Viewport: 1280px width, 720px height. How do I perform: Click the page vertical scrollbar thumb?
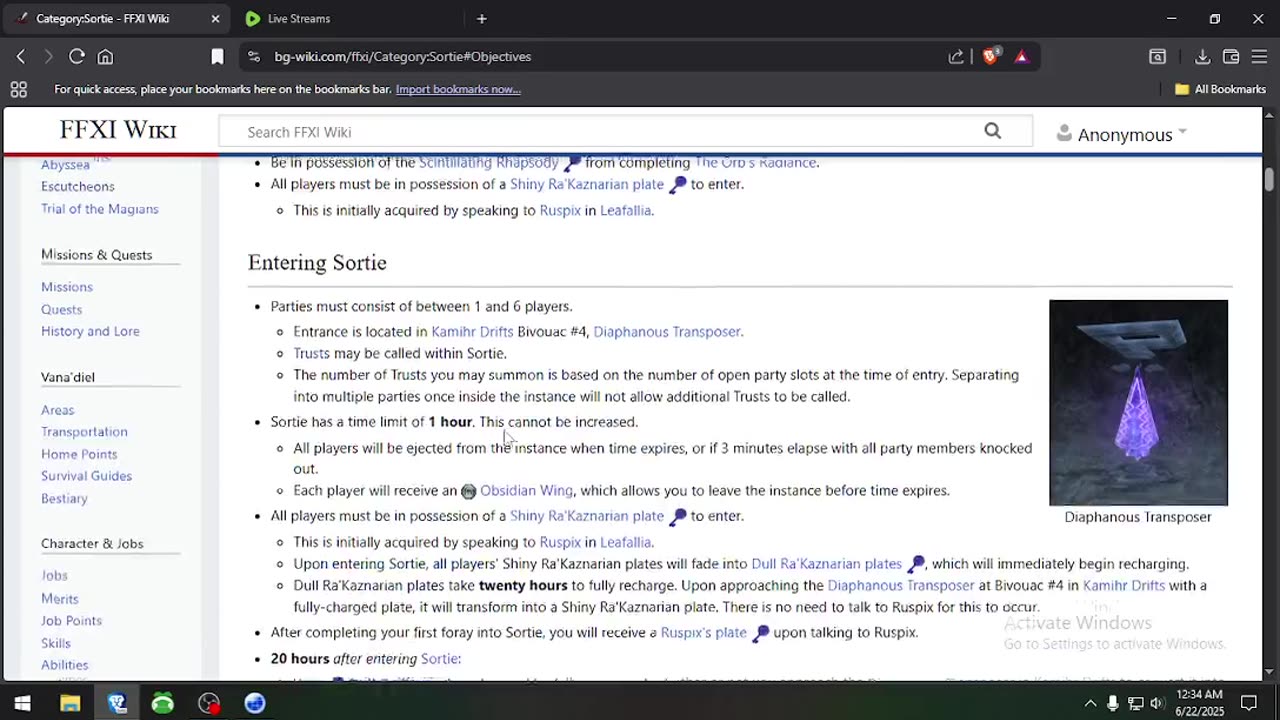tap(1269, 179)
